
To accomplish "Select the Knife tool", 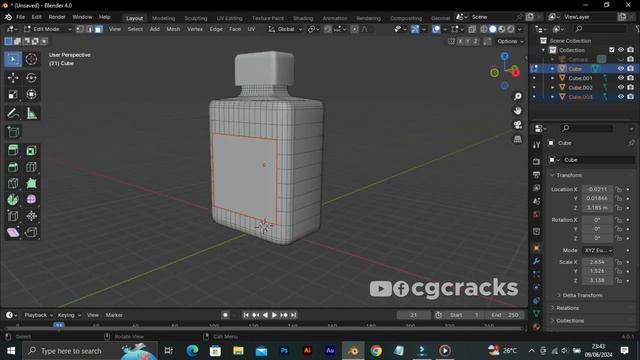I will pyautogui.click(x=13, y=183).
